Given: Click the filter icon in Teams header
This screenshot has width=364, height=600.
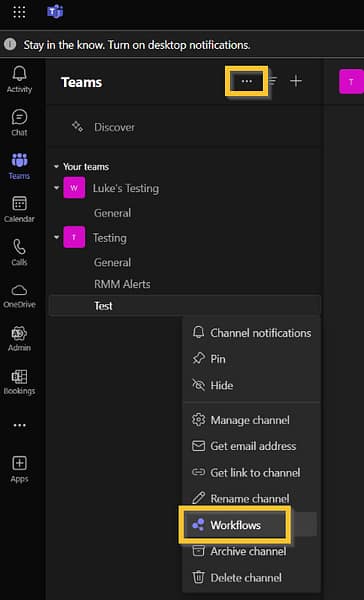Looking at the screenshot, I should click(x=273, y=81).
